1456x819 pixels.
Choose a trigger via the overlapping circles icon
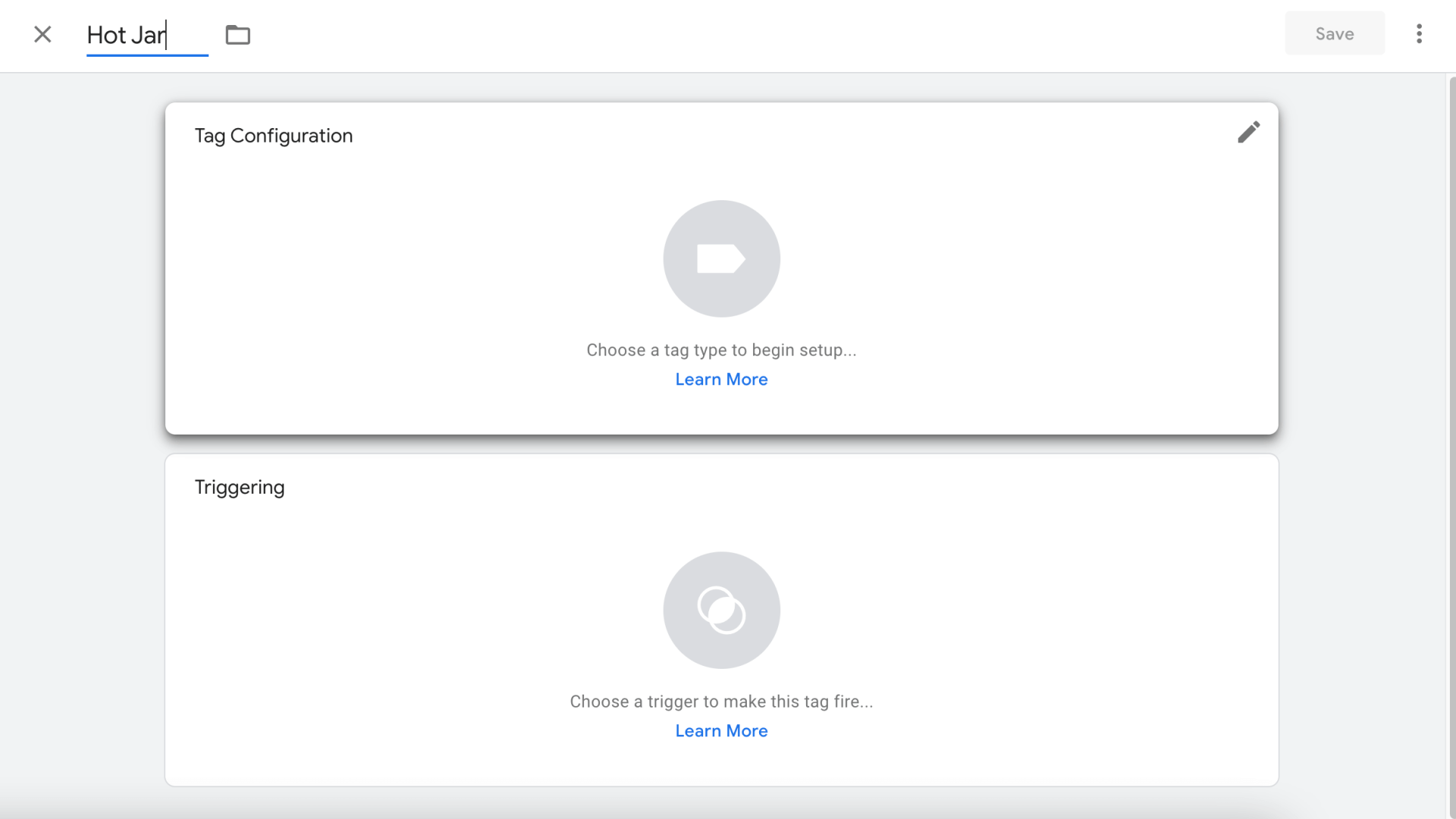click(721, 610)
